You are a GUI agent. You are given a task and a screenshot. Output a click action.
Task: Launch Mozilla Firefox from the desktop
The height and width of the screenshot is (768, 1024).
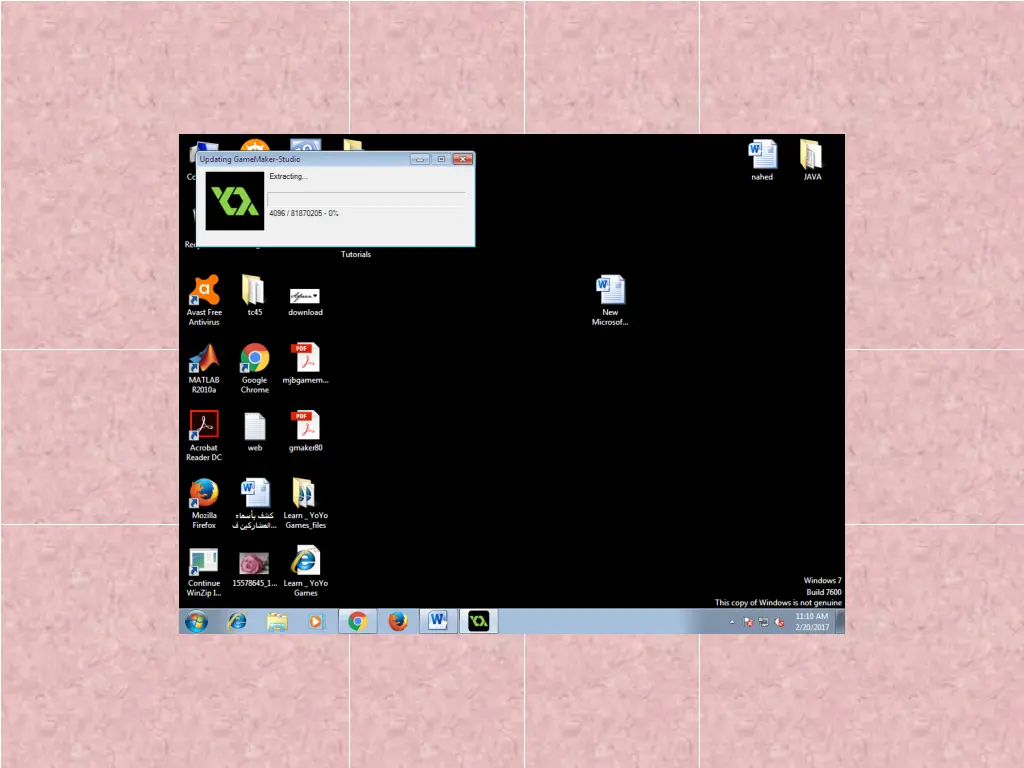[204, 494]
